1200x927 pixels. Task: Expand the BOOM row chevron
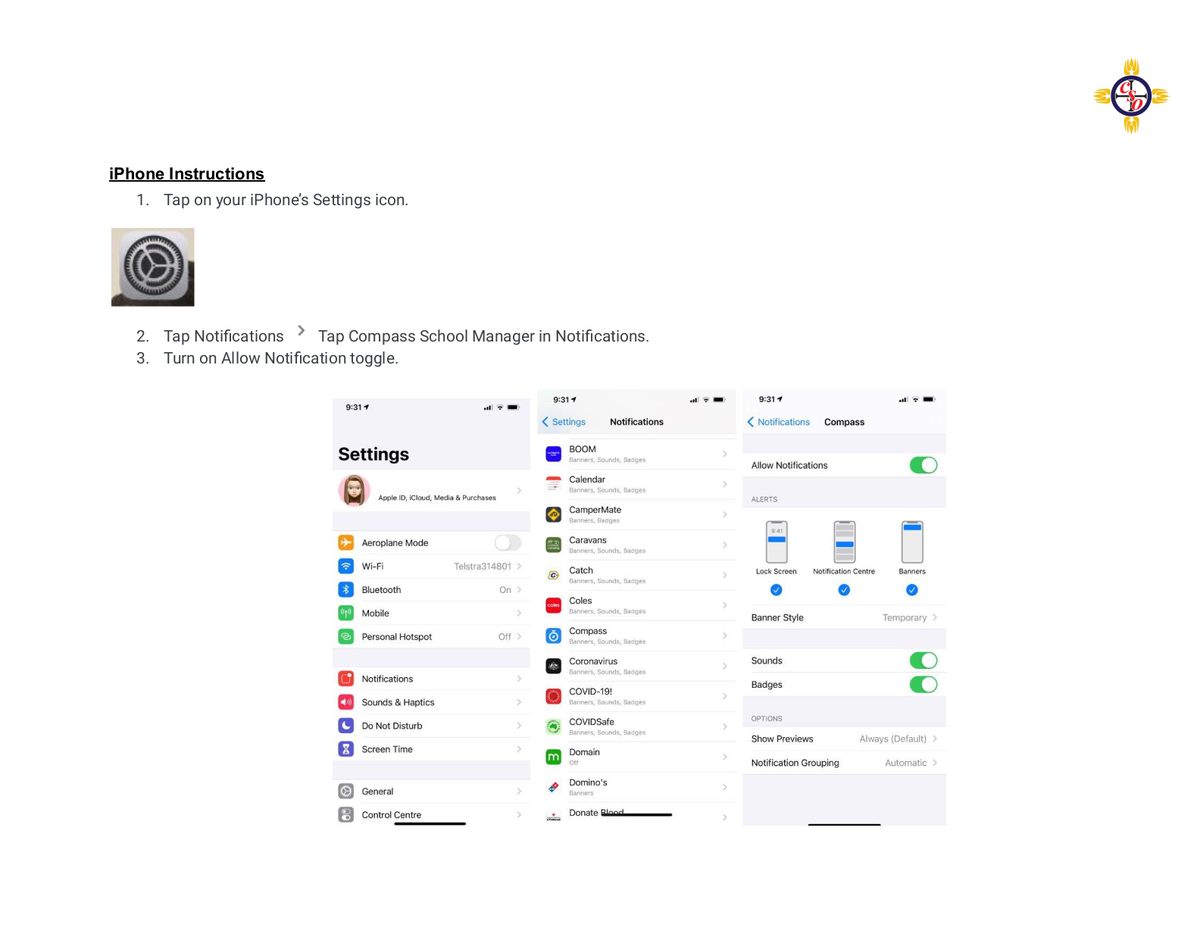coord(725,454)
